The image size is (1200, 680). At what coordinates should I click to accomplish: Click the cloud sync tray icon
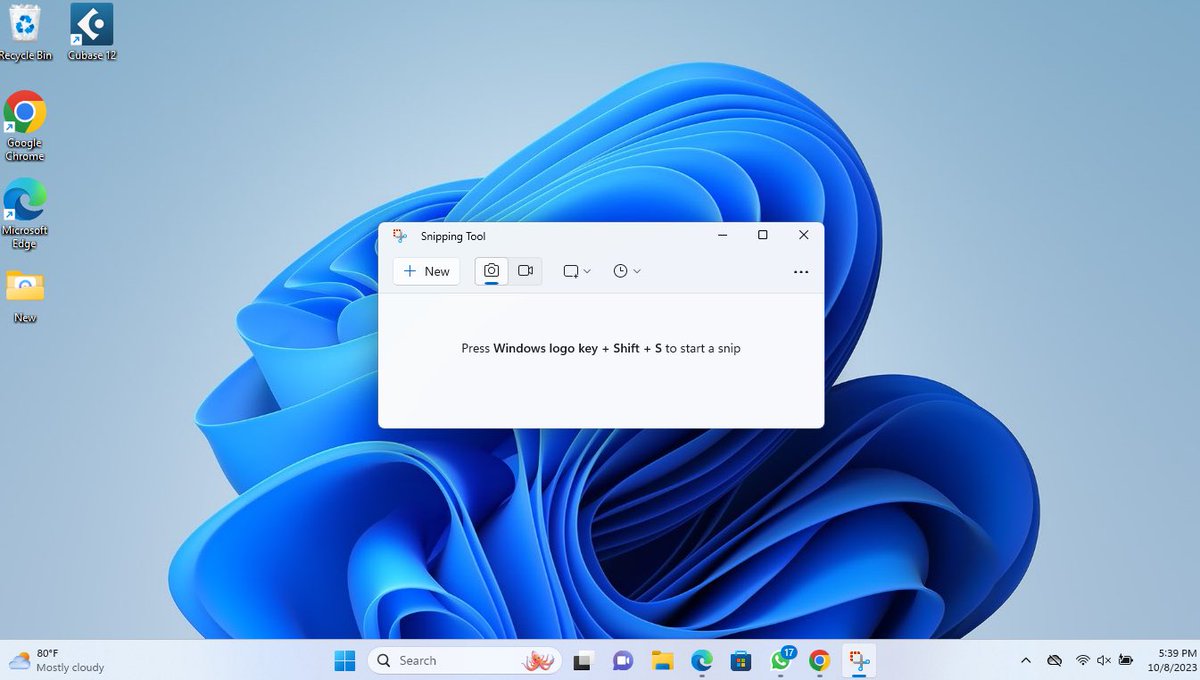click(x=1054, y=660)
